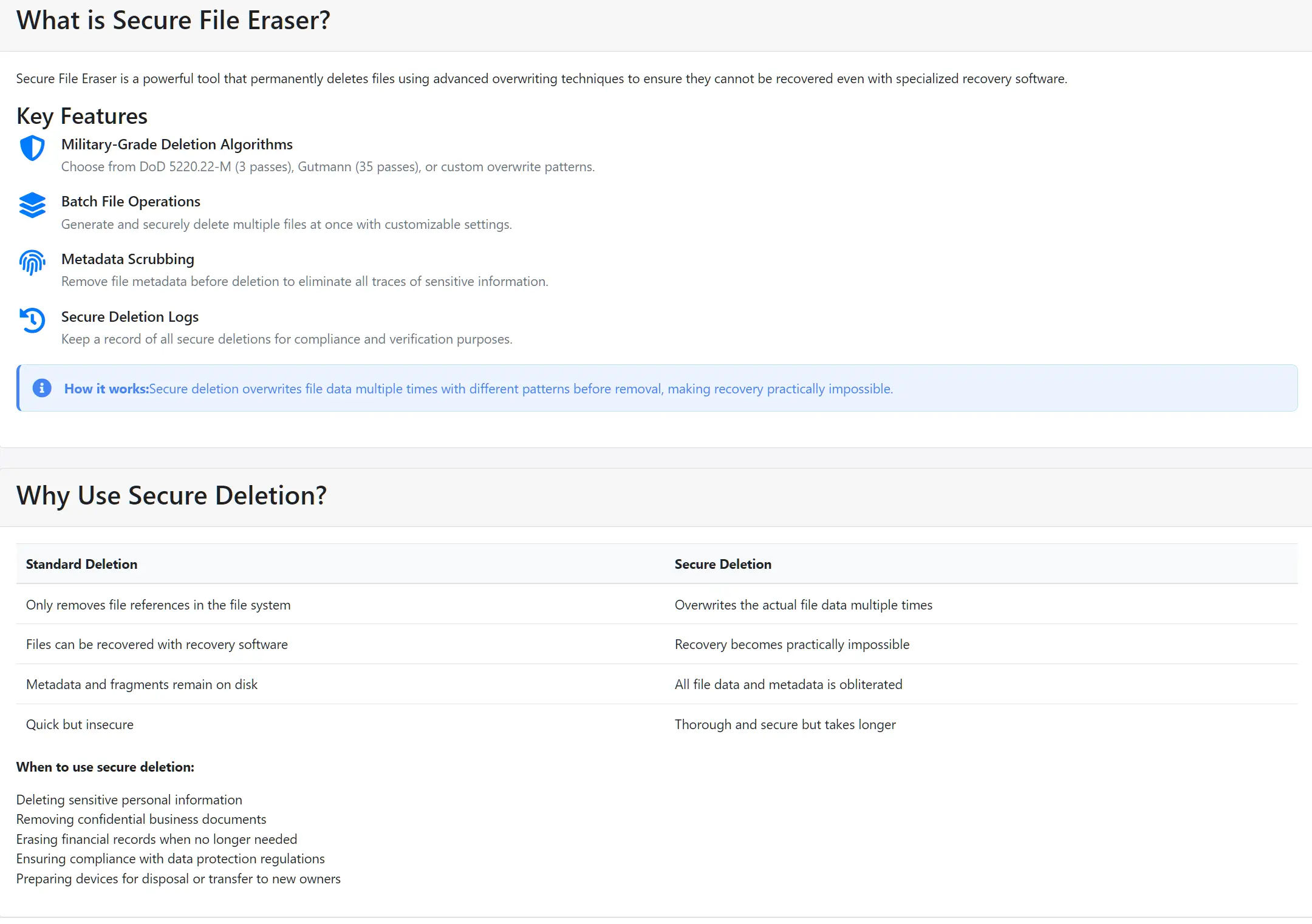Click the fingerprint icon for Metadata Scrubbing
1312x924 pixels.
click(x=32, y=263)
